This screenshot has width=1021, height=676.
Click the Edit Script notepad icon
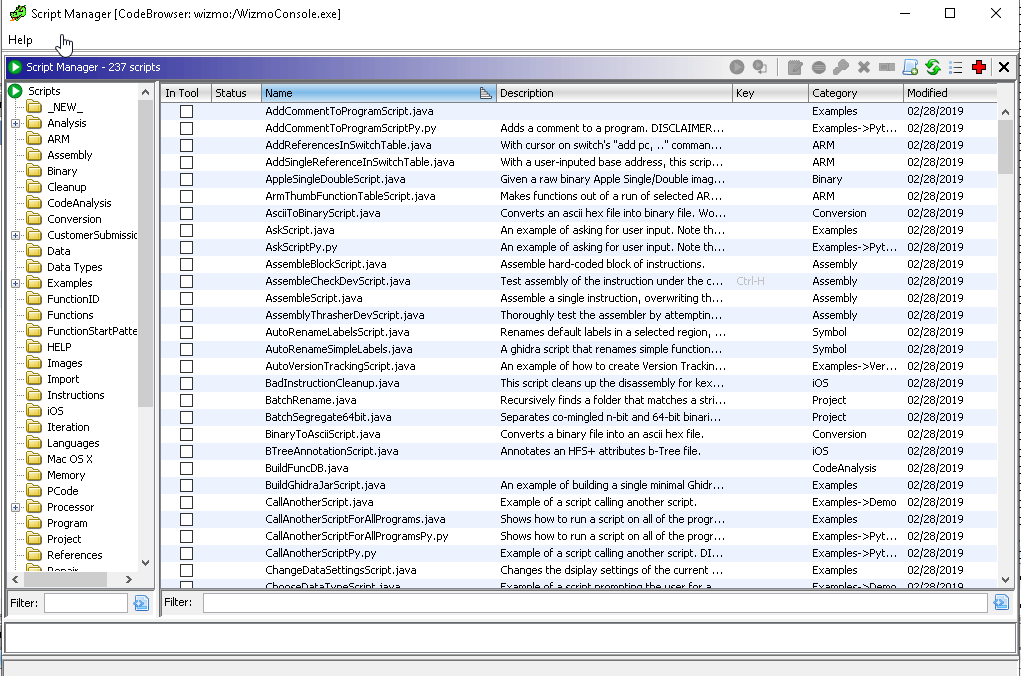point(794,67)
